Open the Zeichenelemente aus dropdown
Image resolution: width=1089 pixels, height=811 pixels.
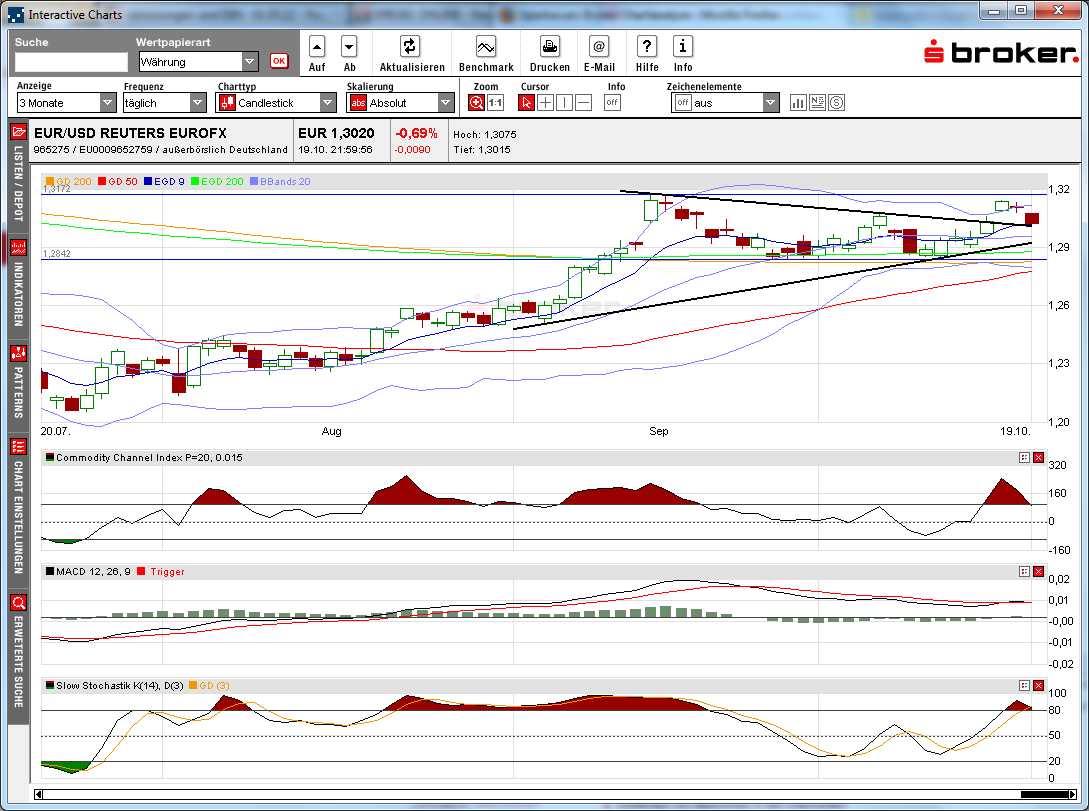click(725, 103)
